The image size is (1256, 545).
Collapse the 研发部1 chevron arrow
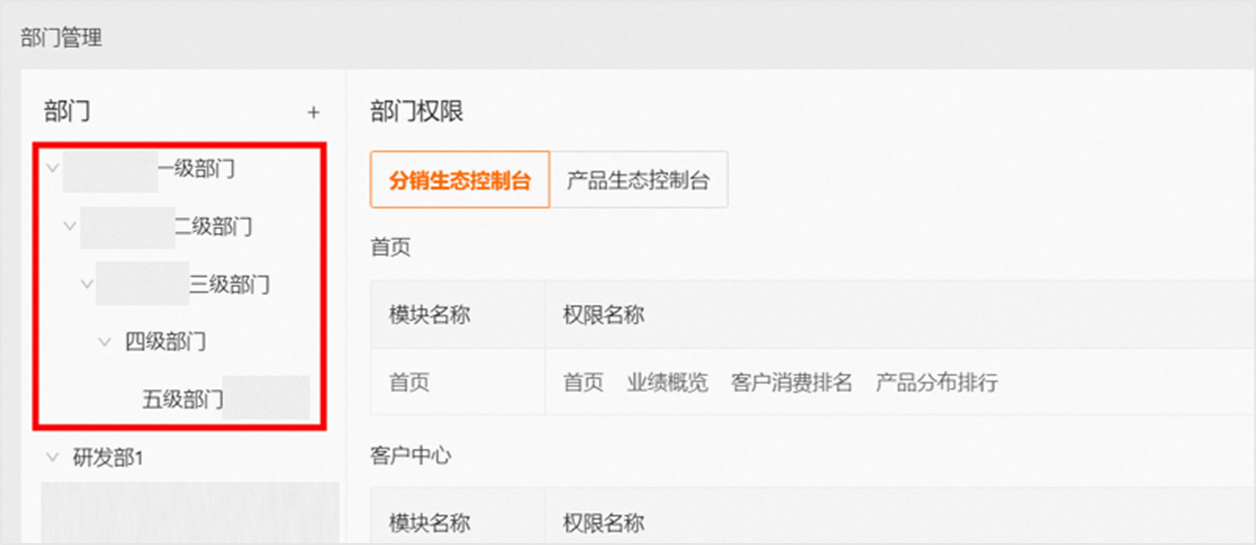[53, 457]
